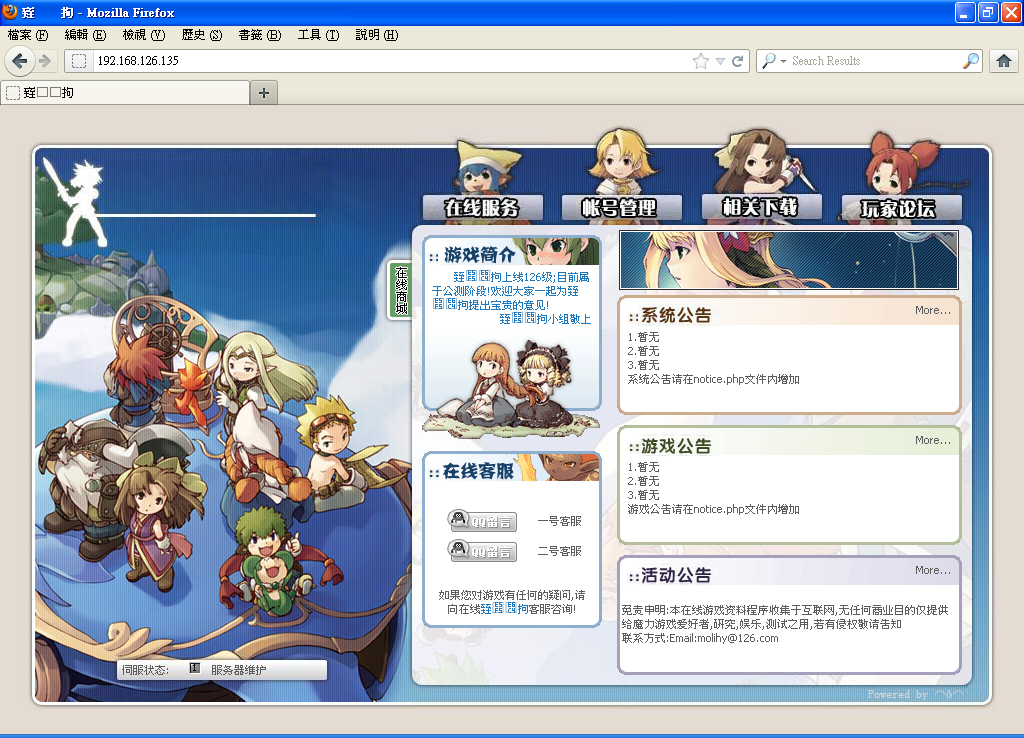1024x738 pixels.
Task: Click the contact Email molihy@126.com line
Action: click(x=700, y=638)
